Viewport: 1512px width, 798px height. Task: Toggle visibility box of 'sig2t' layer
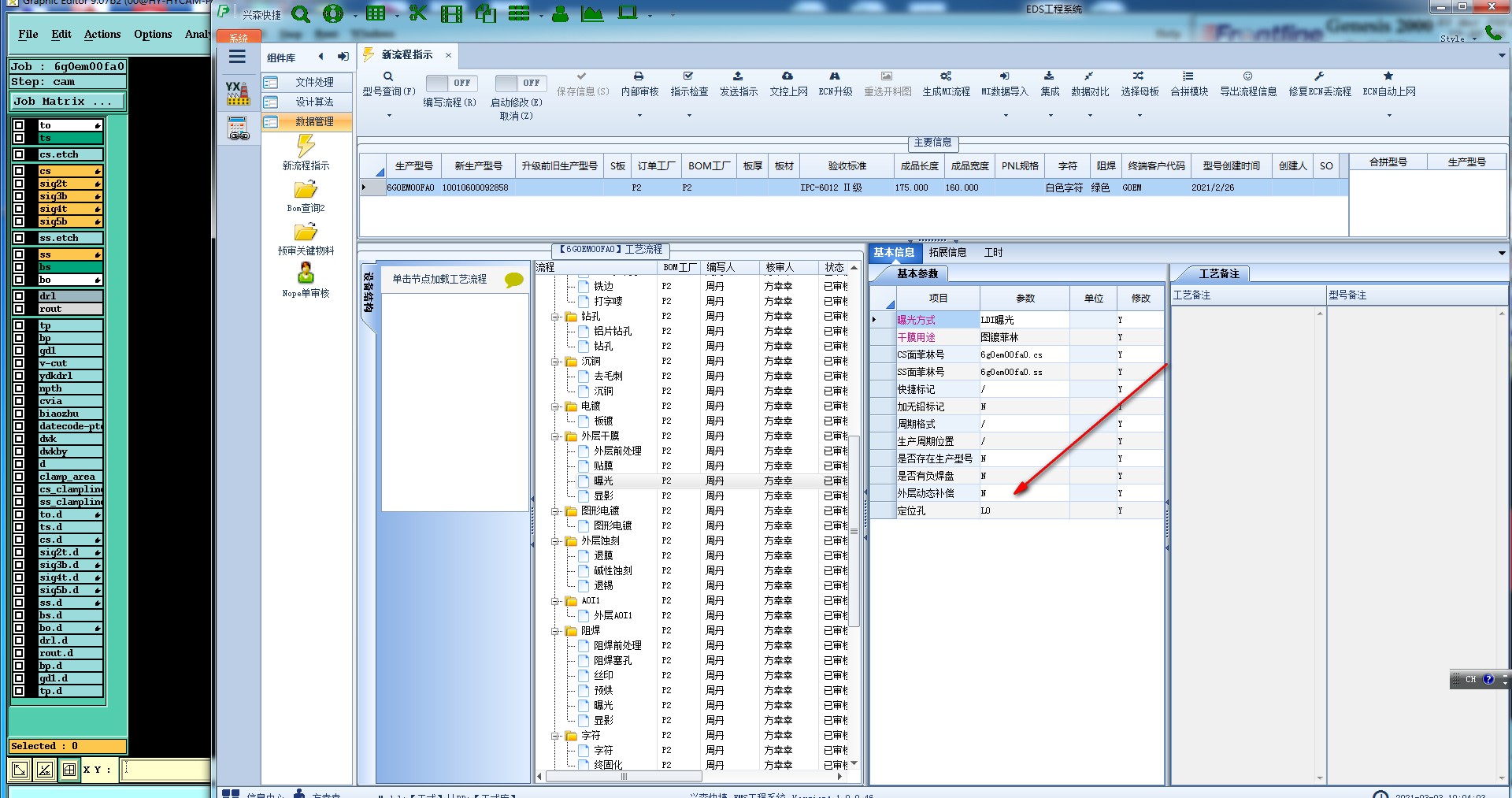(19, 184)
